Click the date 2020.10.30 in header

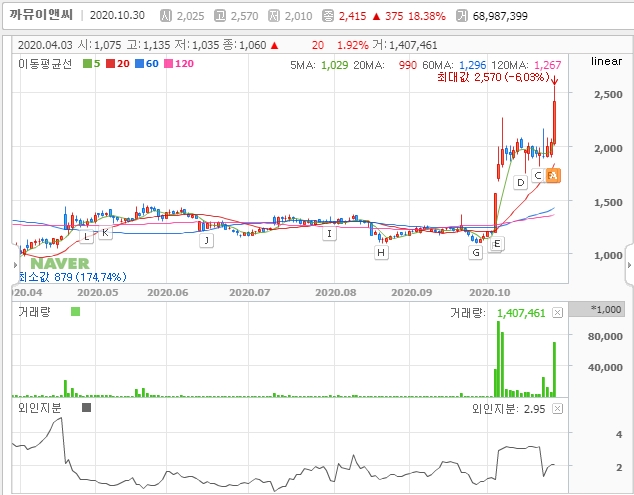pyautogui.click(x=117, y=15)
